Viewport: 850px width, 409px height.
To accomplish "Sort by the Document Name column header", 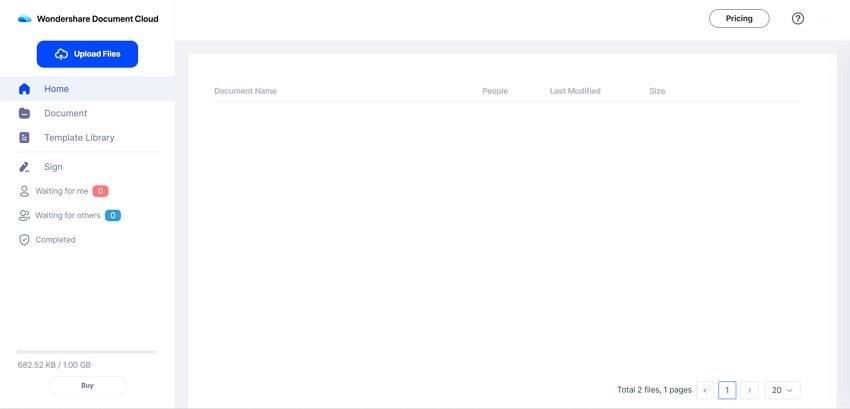I will (x=245, y=91).
